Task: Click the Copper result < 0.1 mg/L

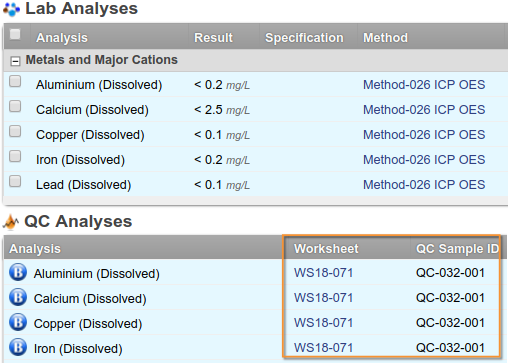Action: (222, 135)
